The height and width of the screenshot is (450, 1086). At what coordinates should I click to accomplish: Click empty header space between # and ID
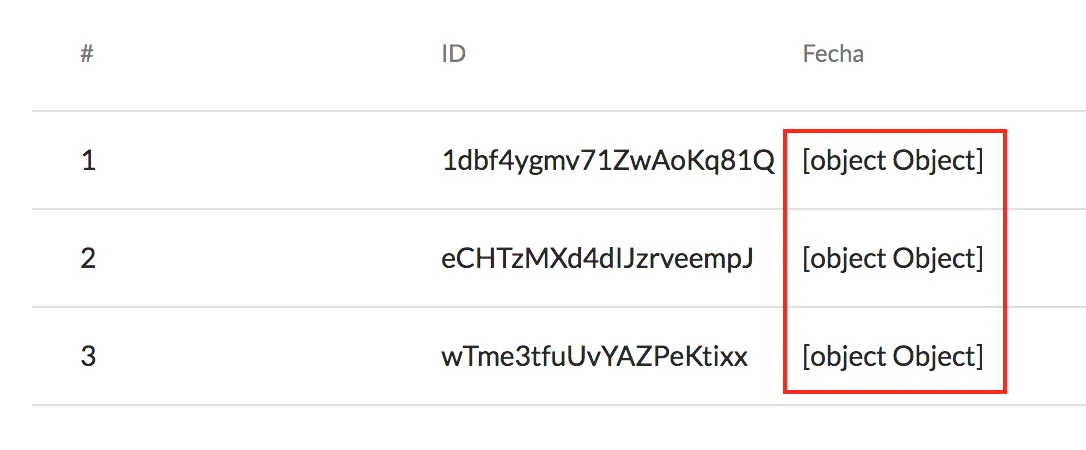(267, 54)
